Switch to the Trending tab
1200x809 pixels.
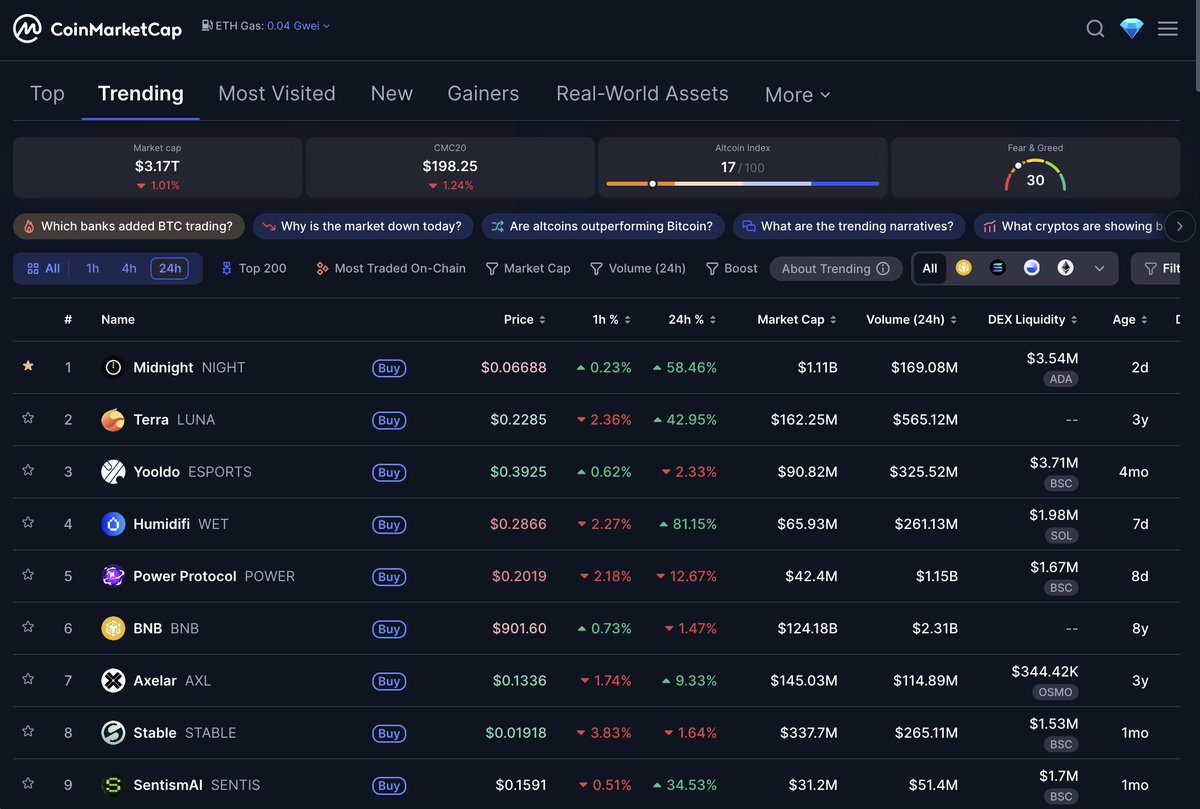141,93
